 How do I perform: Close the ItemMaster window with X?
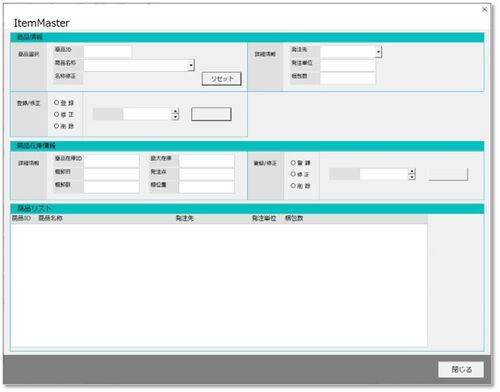click(484, 9)
